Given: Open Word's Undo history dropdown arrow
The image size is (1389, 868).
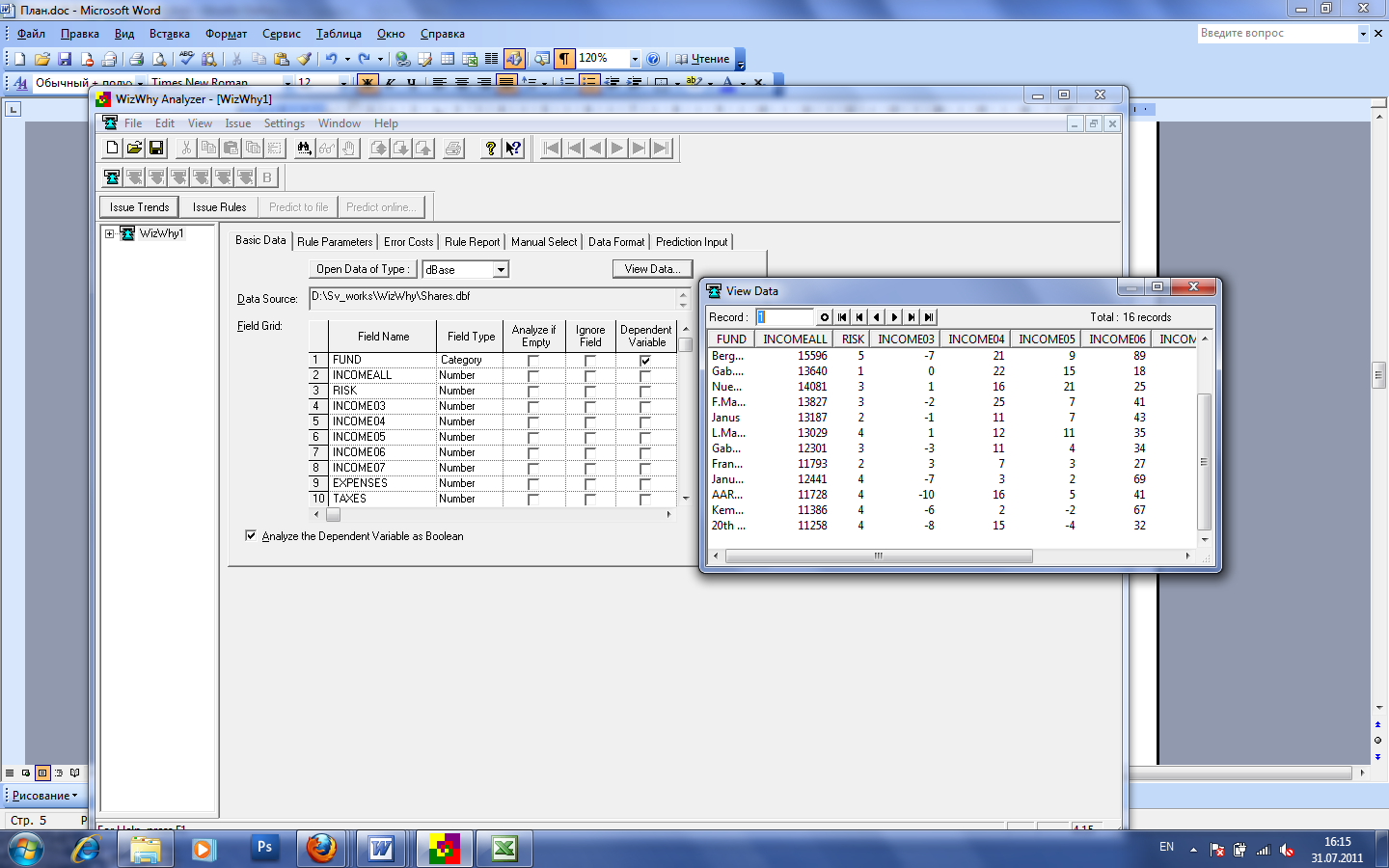Looking at the screenshot, I should point(347,59).
